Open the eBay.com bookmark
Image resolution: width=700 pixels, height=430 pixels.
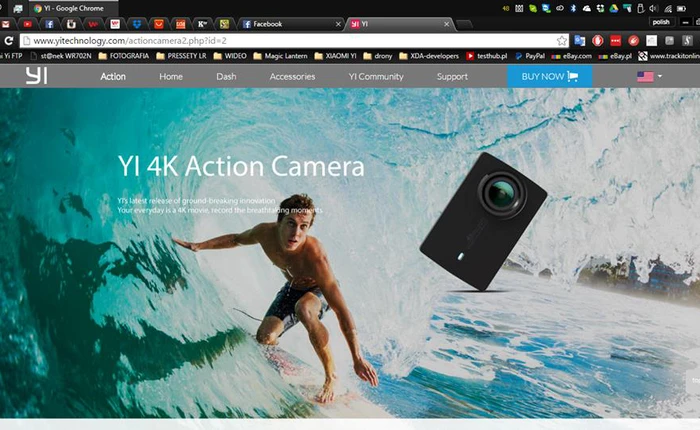(571, 56)
